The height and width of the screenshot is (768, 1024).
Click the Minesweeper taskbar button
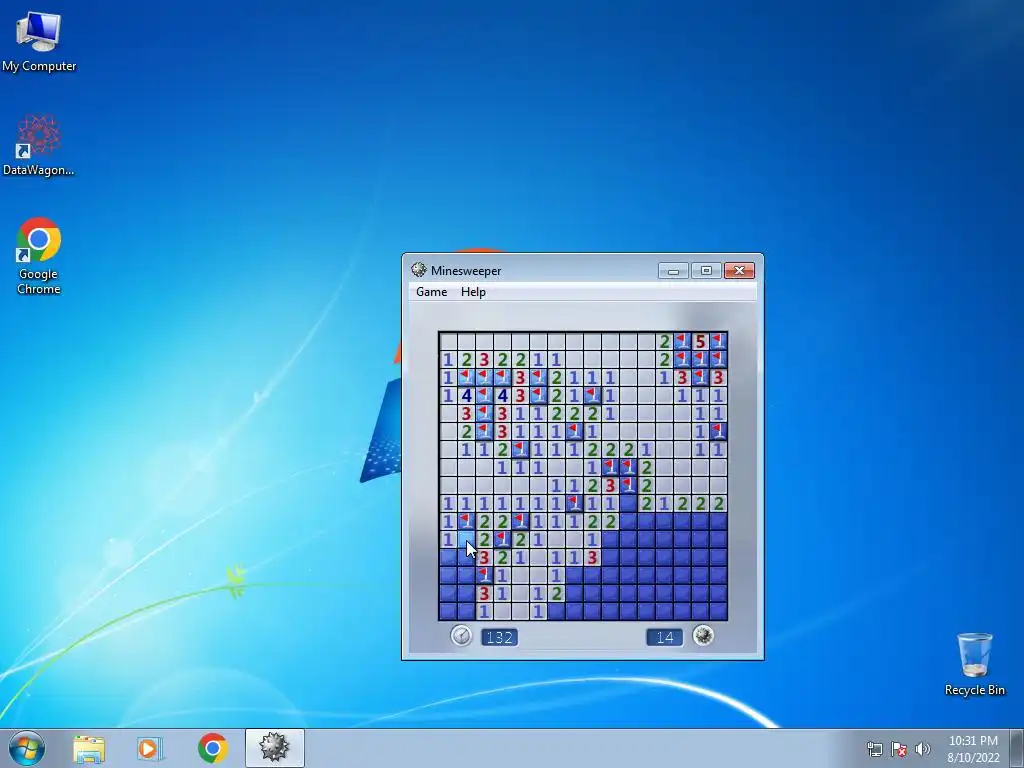point(274,748)
